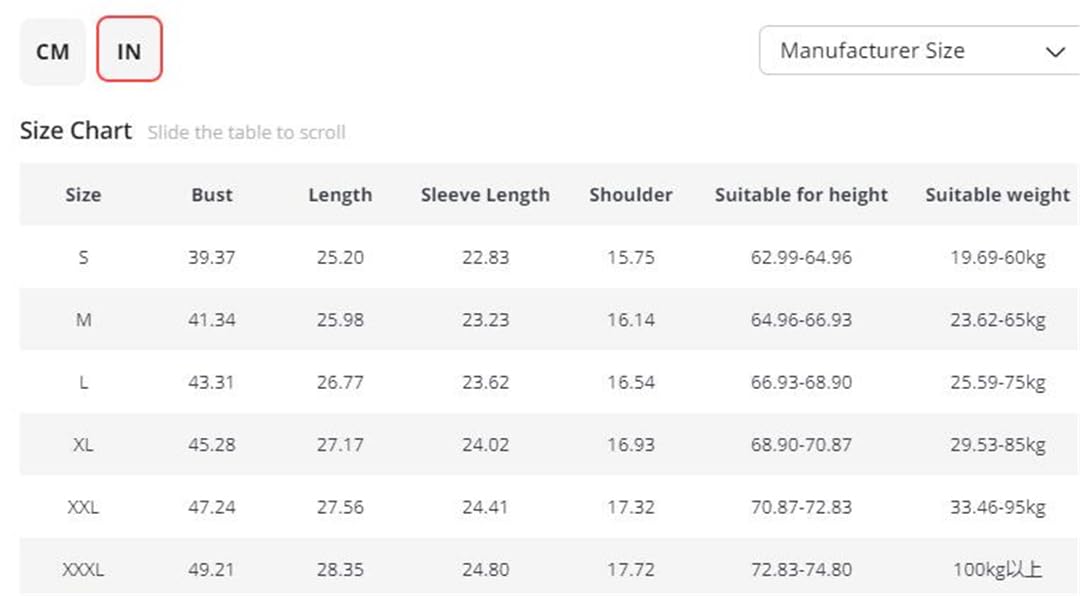Click the Size column header
This screenshot has width=1080, height=596.
click(x=83, y=195)
